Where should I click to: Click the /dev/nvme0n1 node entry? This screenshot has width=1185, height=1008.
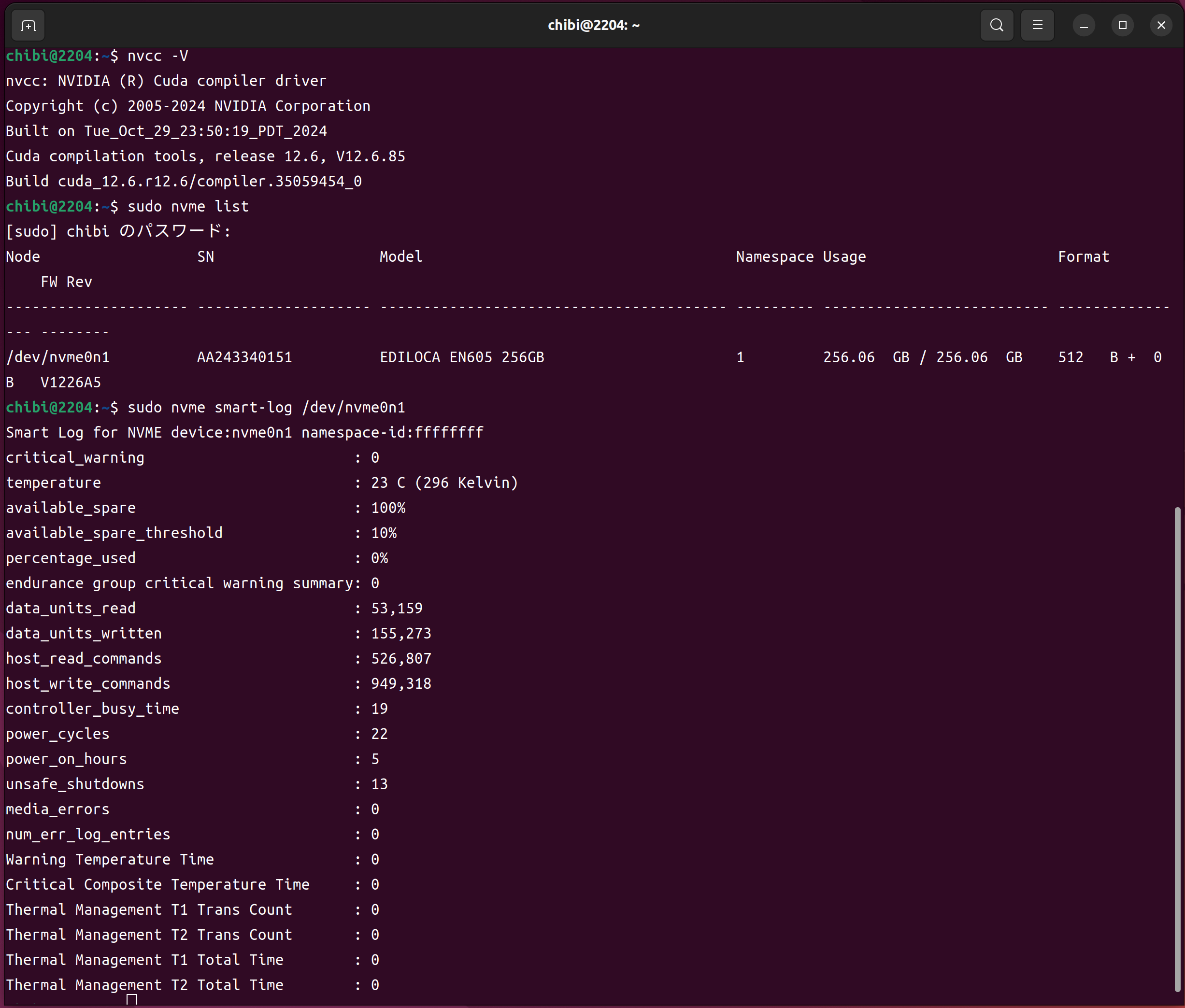click(x=57, y=357)
